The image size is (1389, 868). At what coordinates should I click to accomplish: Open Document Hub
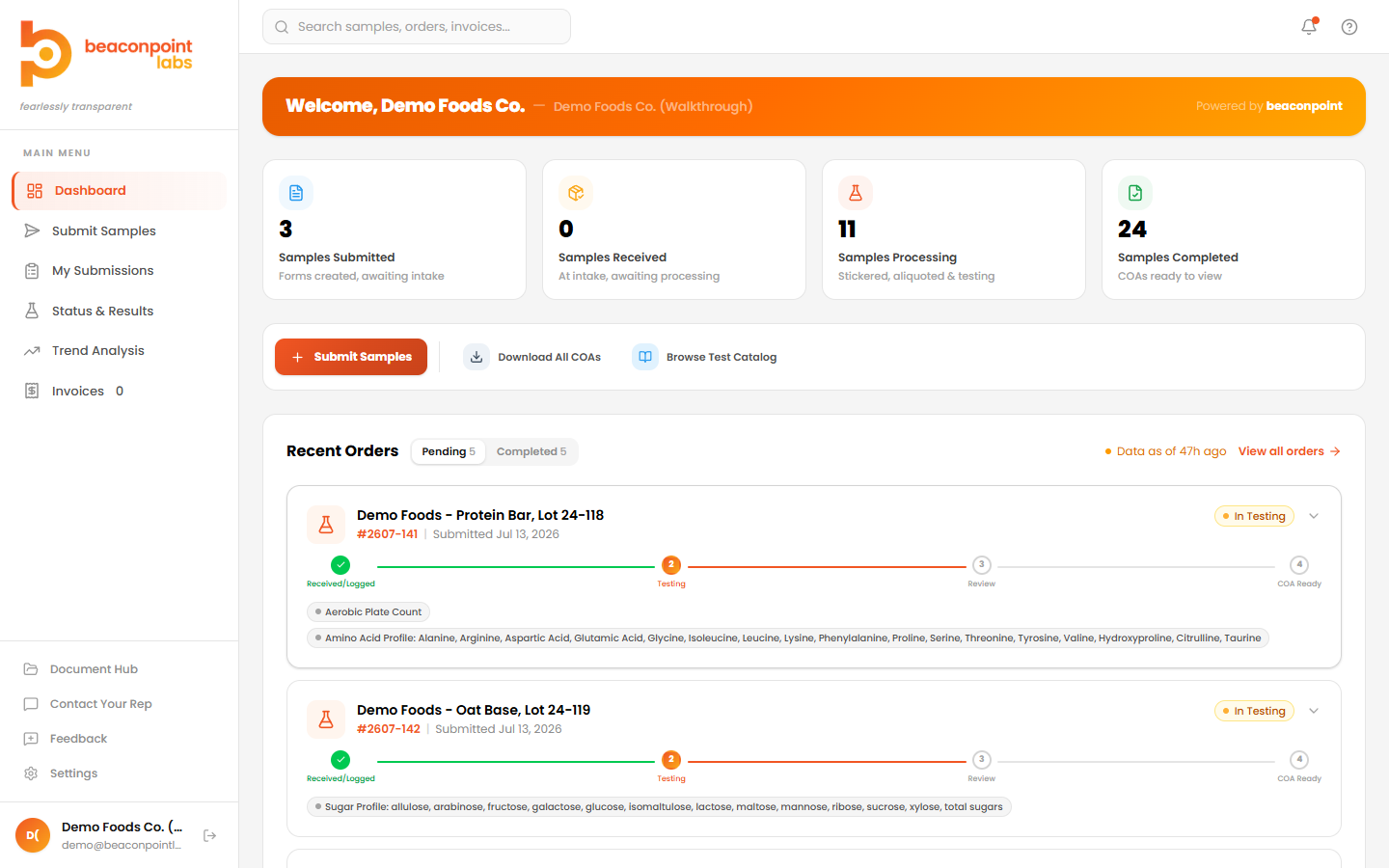(x=120, y=669)
